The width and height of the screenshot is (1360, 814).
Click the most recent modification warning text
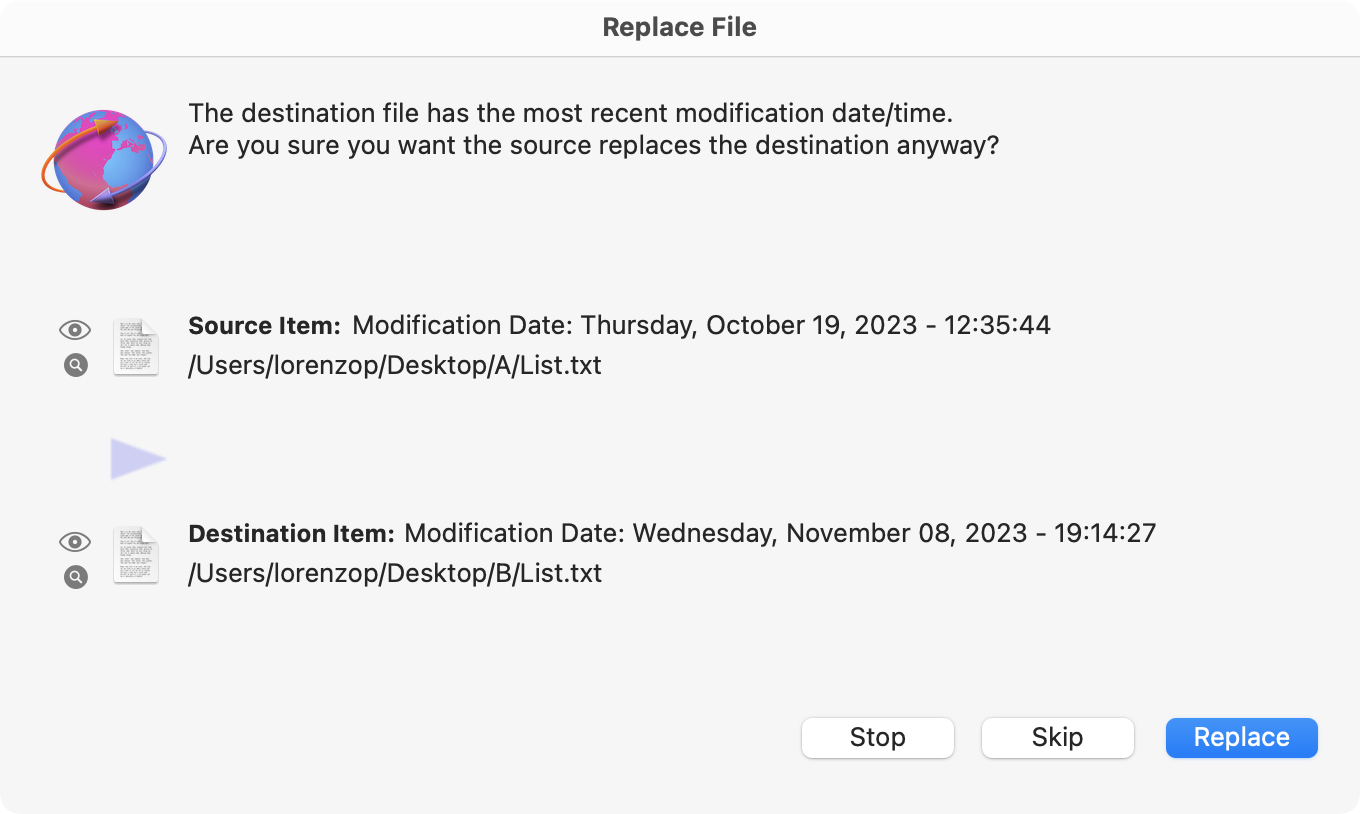point(578,112)
